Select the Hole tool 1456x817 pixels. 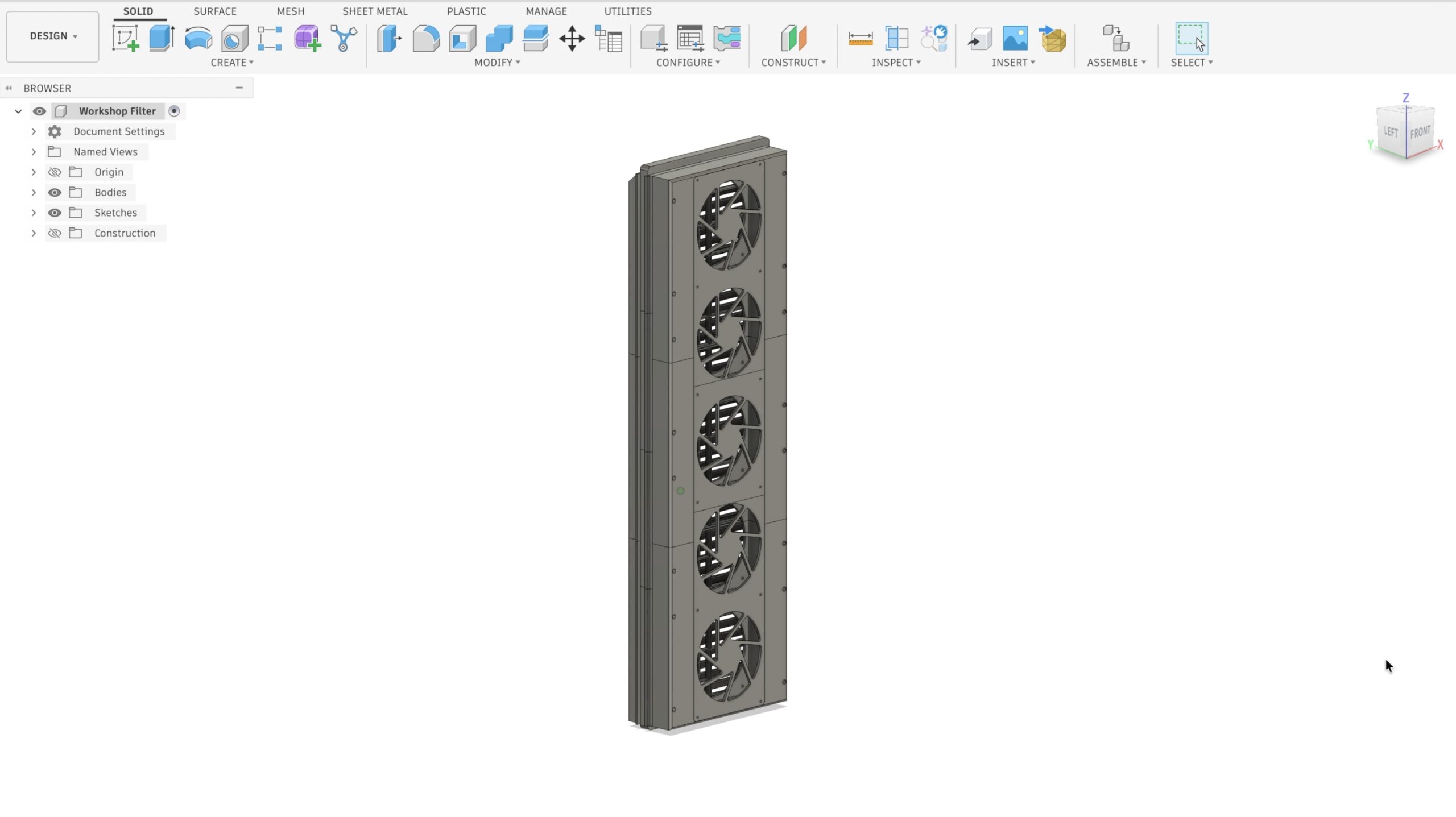tap(234, 39)
